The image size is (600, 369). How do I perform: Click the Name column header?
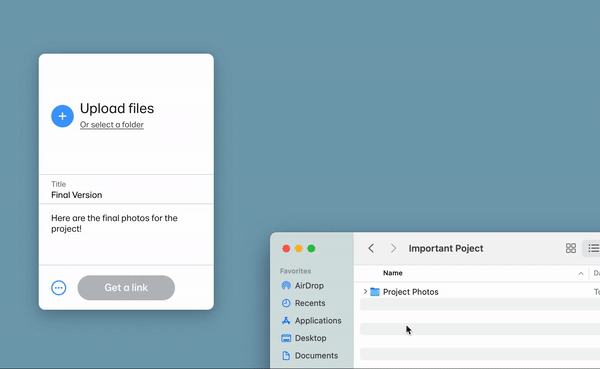[x=393, y=273]
